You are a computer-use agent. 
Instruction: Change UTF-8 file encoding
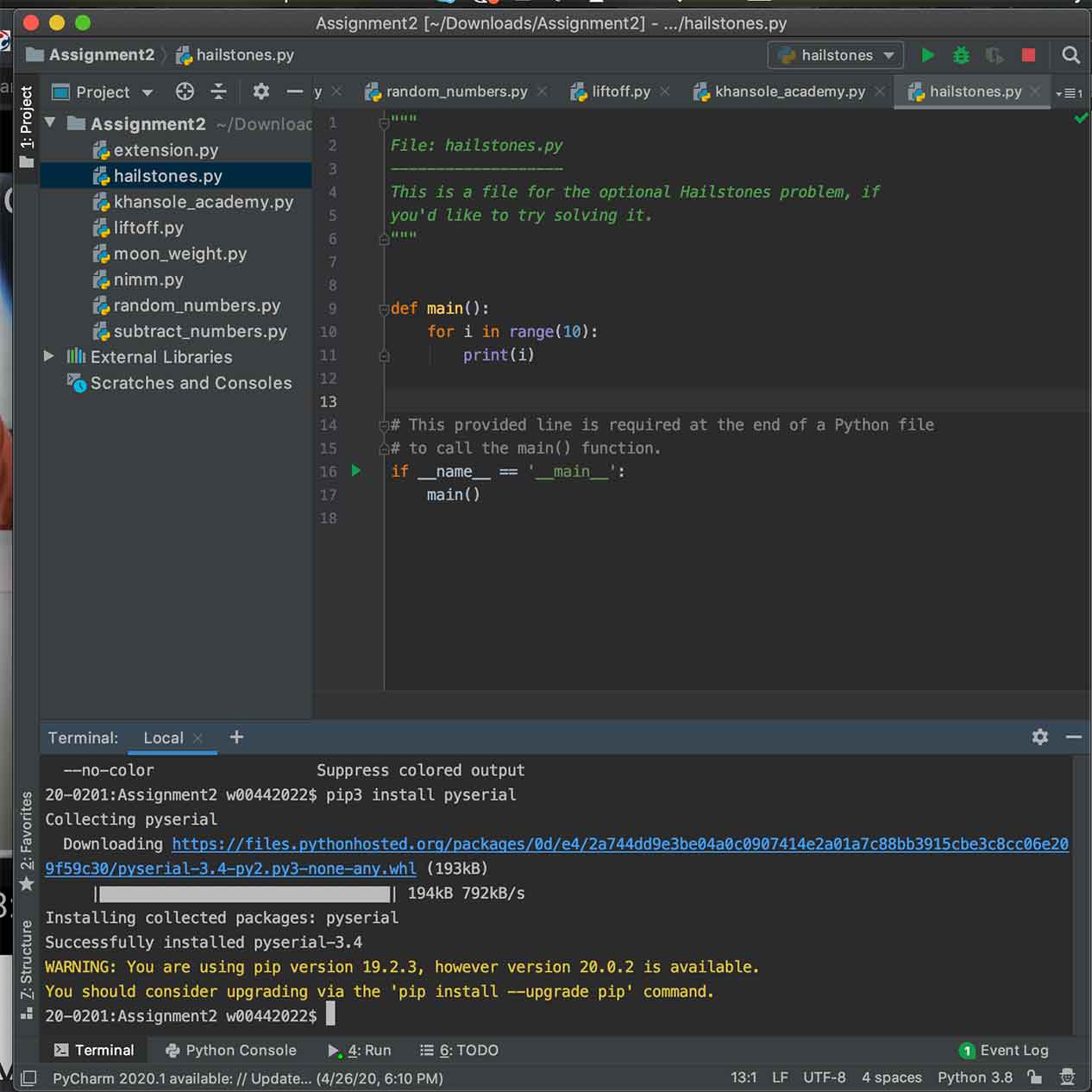point(824,1077)
